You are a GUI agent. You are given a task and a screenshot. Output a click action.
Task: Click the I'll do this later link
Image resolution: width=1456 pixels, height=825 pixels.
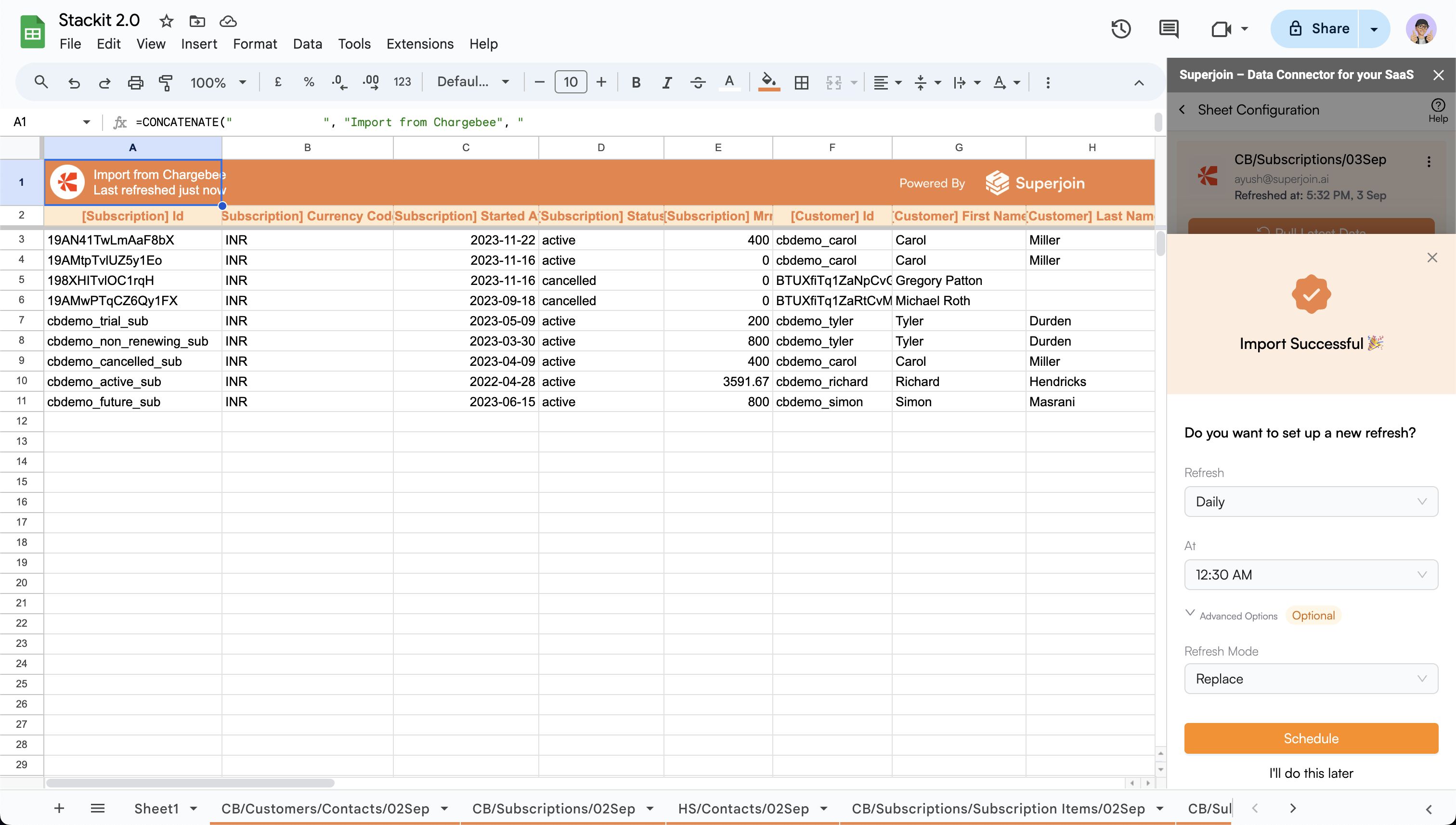pos(1310,773)
